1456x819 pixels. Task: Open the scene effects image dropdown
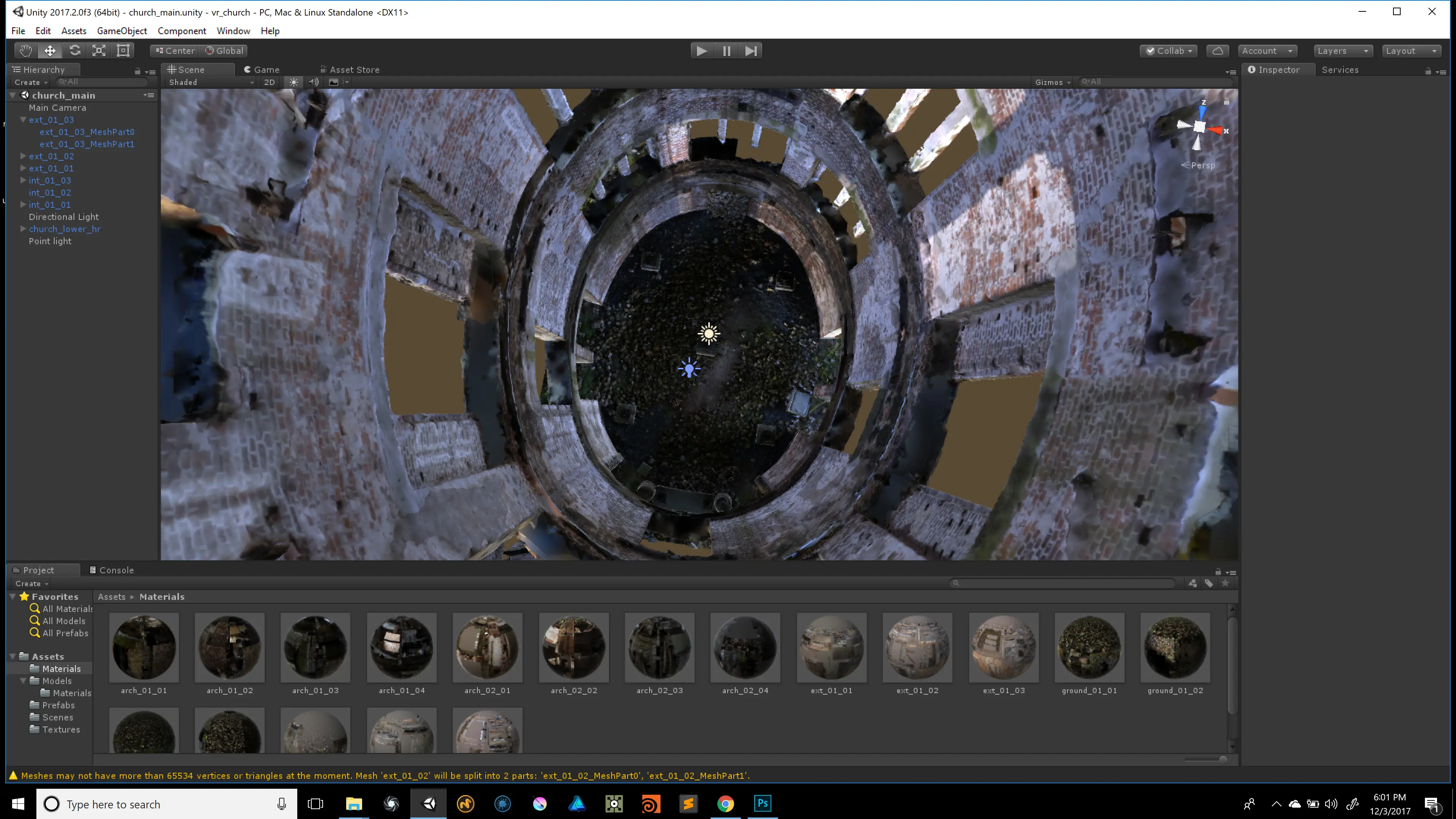[x=338, y=82]
